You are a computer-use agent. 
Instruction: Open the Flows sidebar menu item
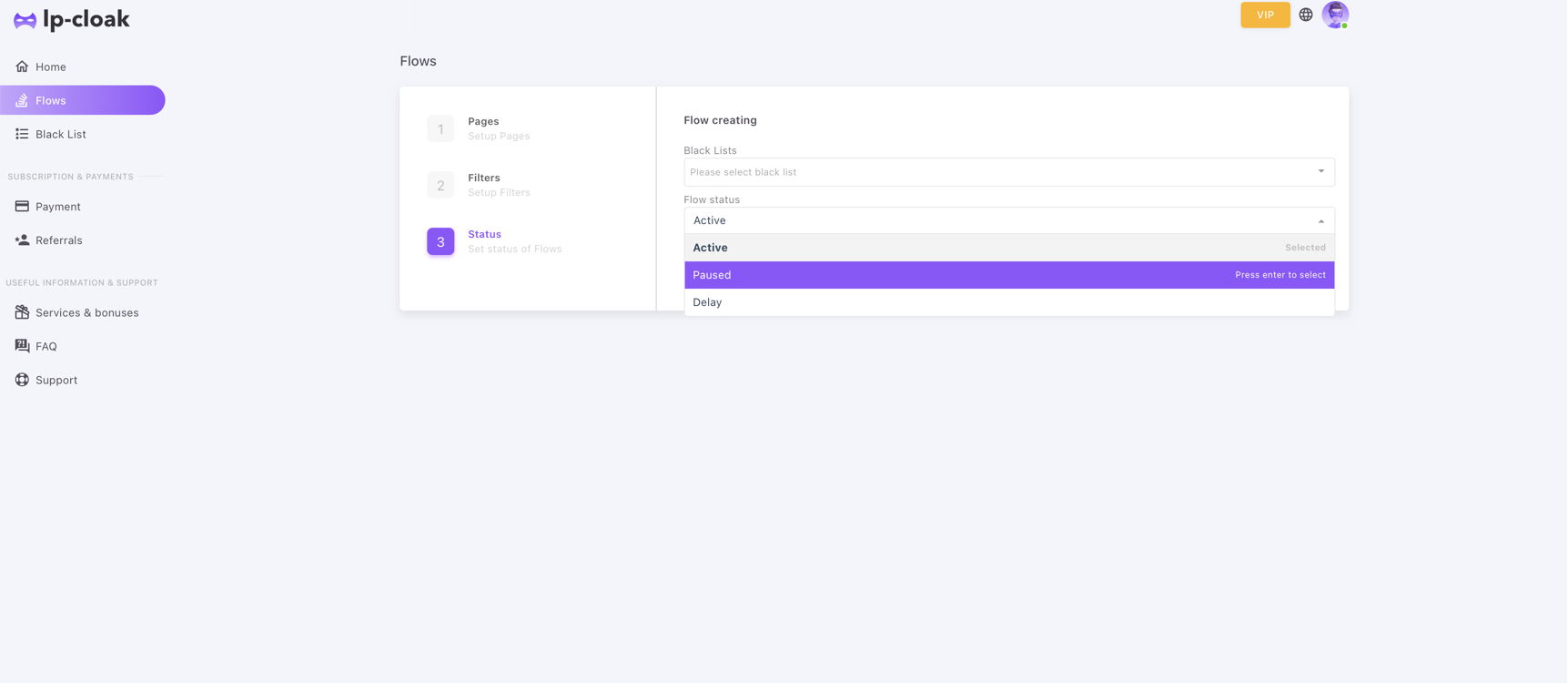[x=82, y=100]
